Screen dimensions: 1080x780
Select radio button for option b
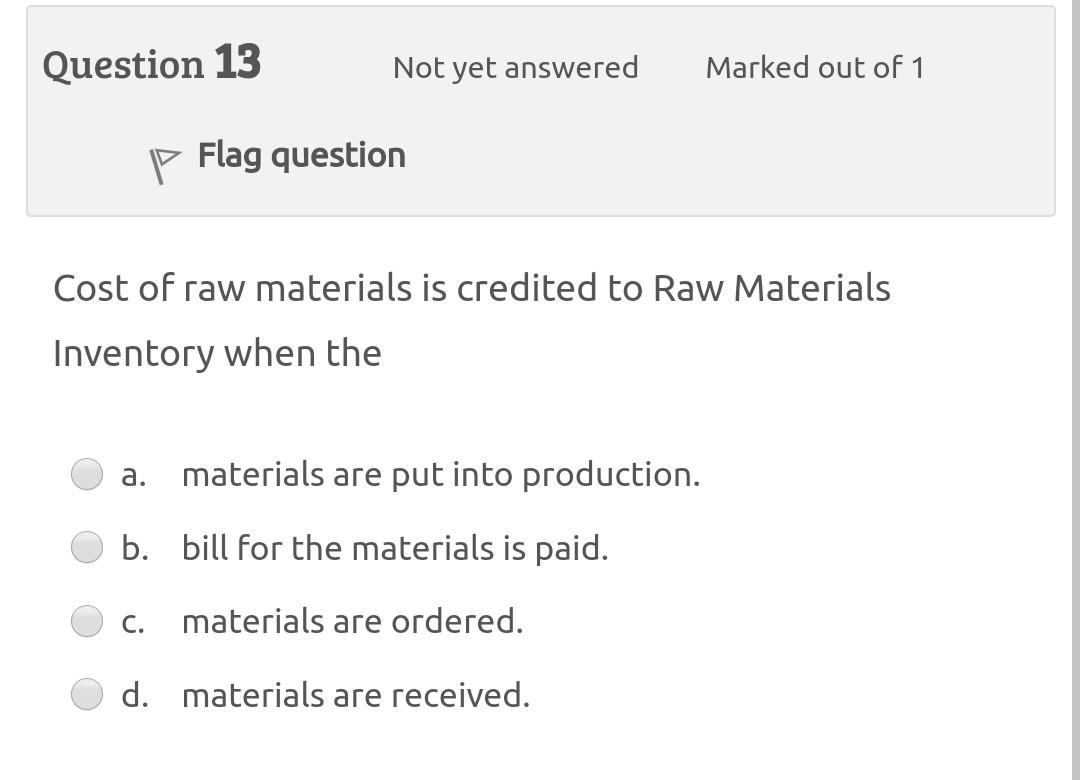(x=86, y=547)
